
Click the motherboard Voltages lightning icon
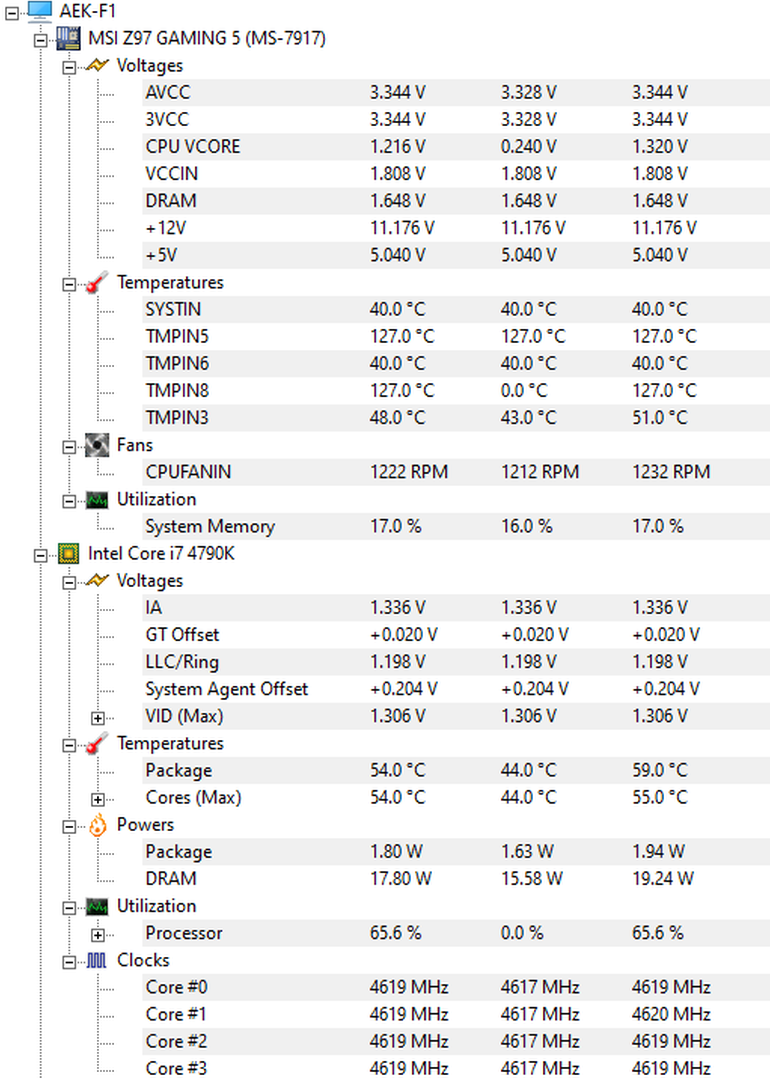(x=97, y=65)
